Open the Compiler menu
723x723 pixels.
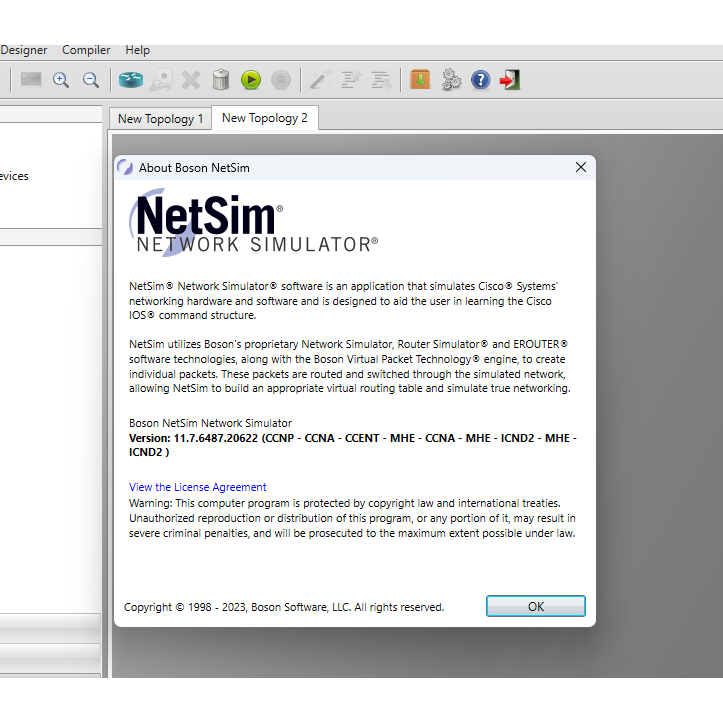point(86,50)
